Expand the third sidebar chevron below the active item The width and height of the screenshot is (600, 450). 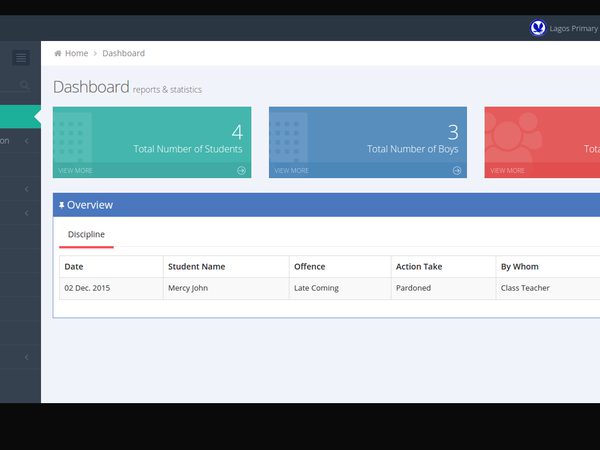click(x=26, y=213)
